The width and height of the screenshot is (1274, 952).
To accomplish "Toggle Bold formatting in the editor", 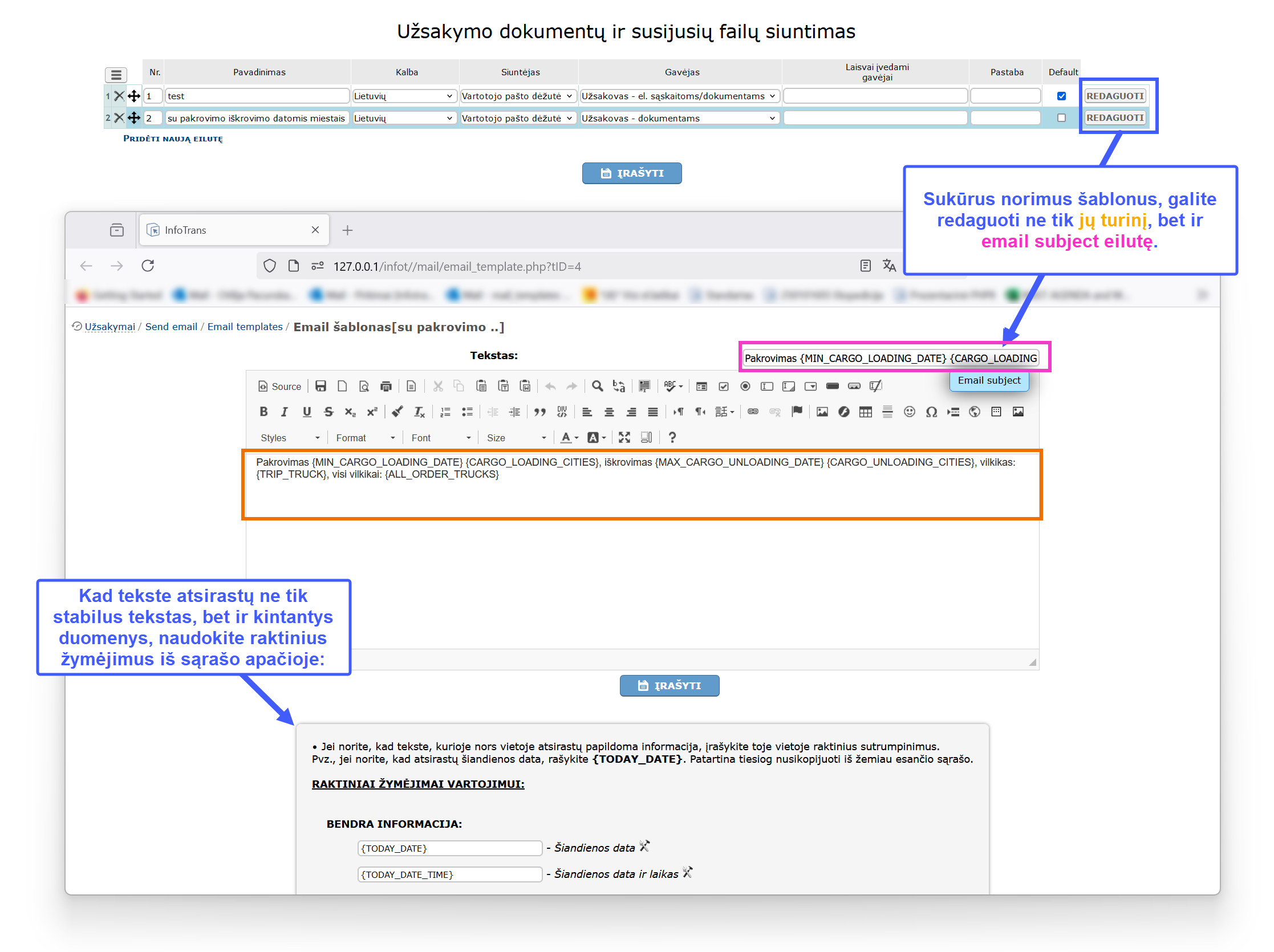I will (x=263, y=412).
